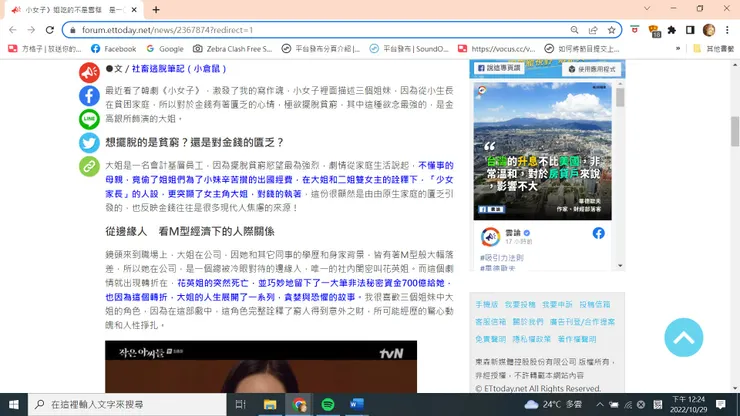Open the 手機版 footer link
The image size is (740, 416).
(487, 305)
